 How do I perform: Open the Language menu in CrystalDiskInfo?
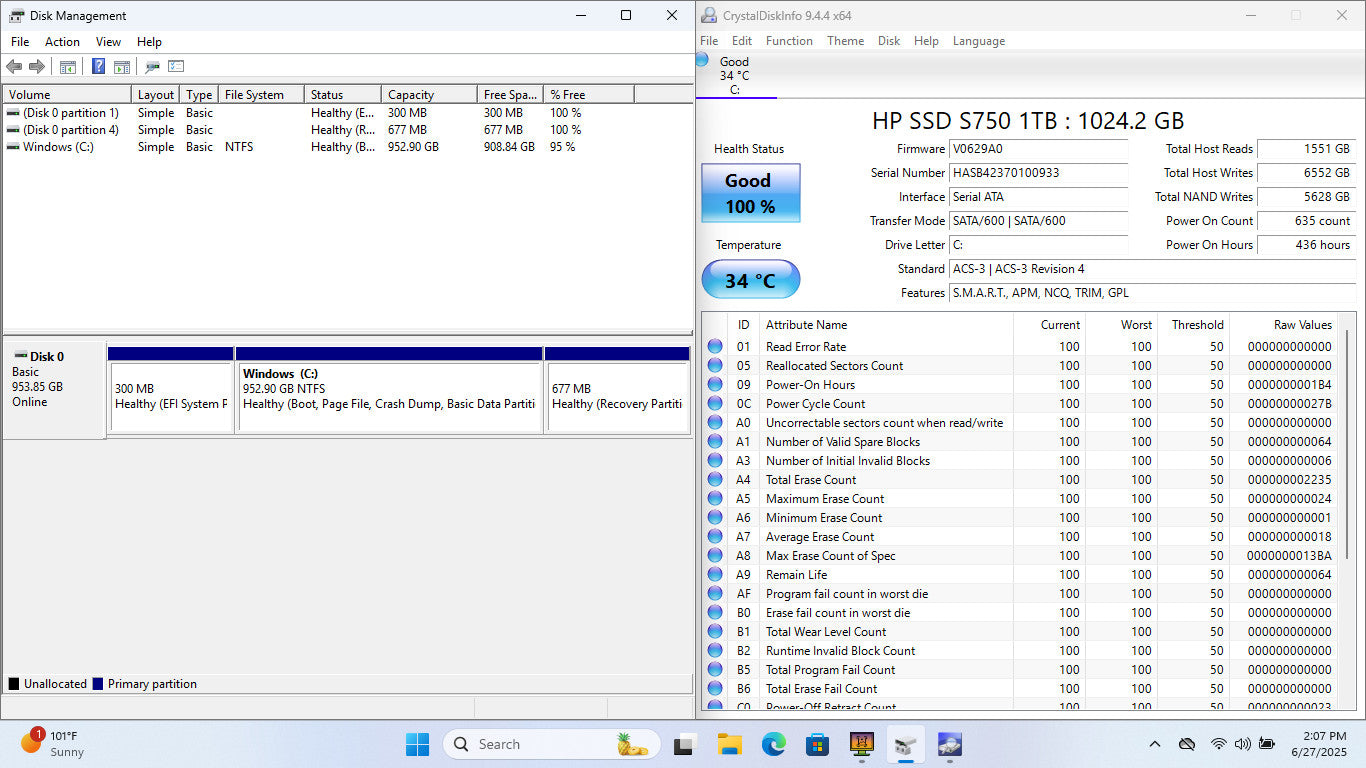click(x=978, y=41)
